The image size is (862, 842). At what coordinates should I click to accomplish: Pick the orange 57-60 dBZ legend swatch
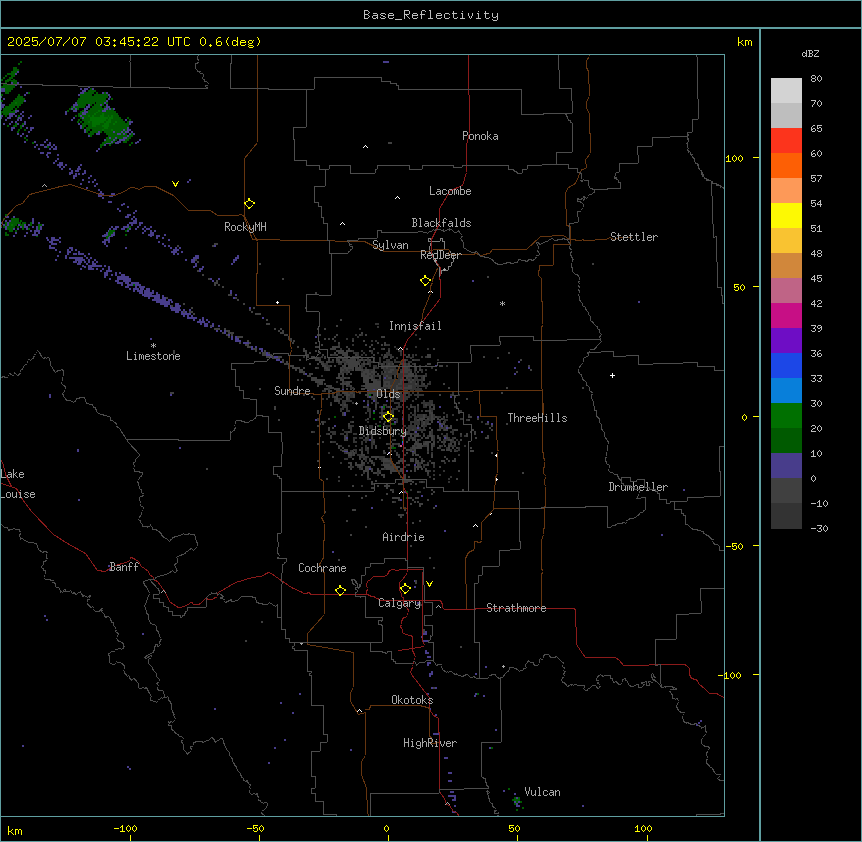tap(786, 165)
